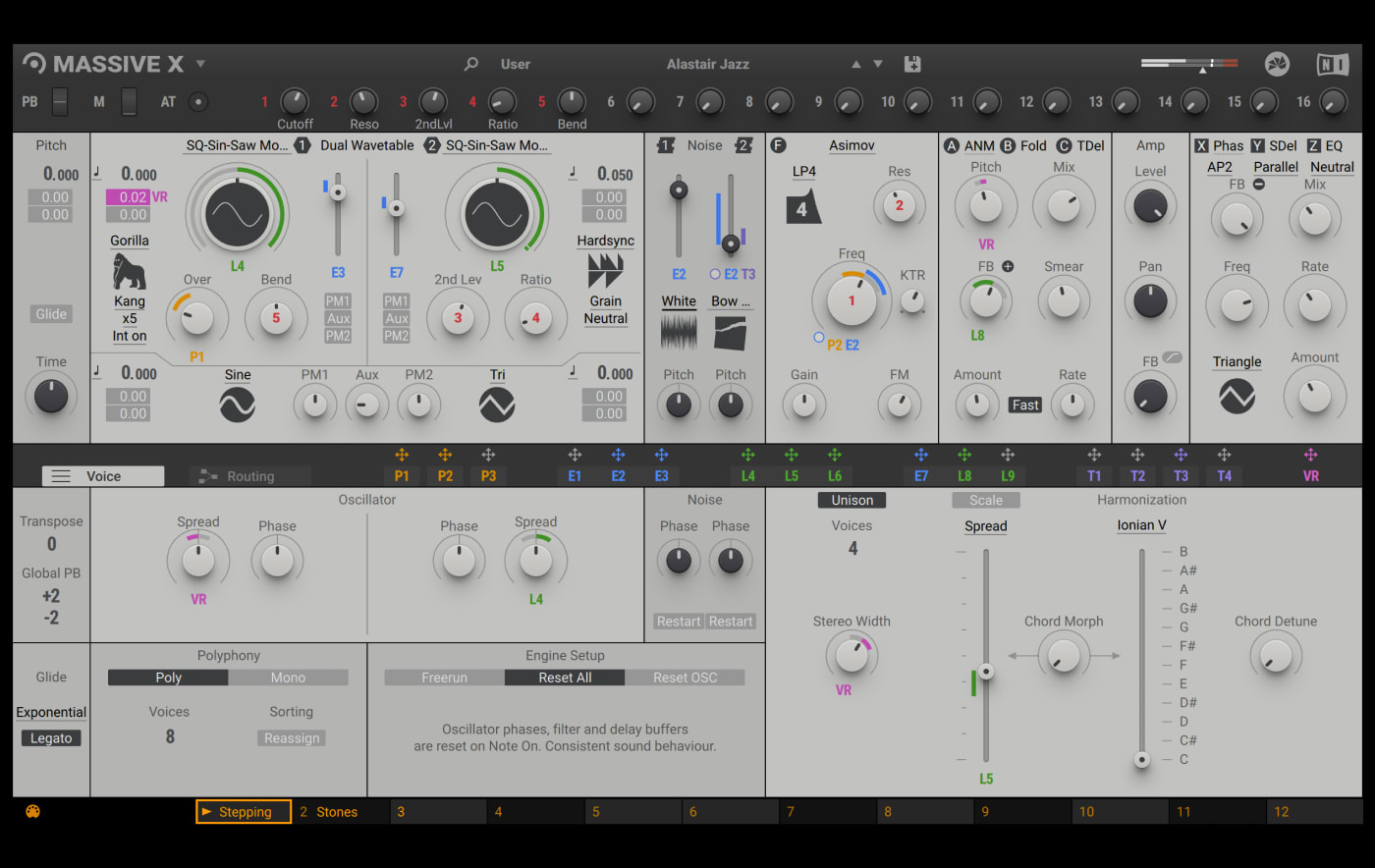Open the Dual Wavetable routing menu

(x=367, y=145)
